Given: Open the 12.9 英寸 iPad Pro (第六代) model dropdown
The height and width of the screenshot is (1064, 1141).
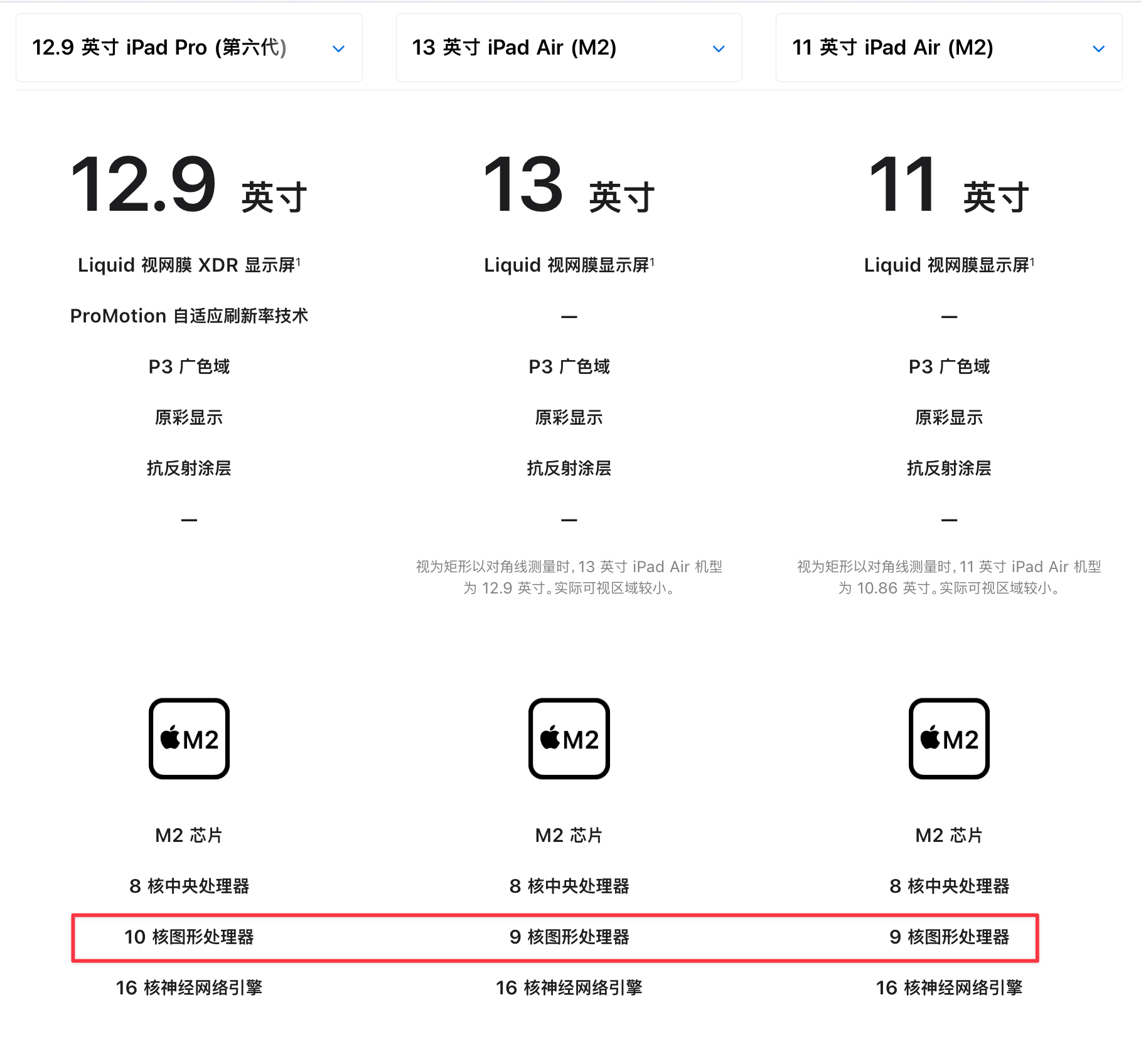Looking at the screenshot, I should [189, 48].
